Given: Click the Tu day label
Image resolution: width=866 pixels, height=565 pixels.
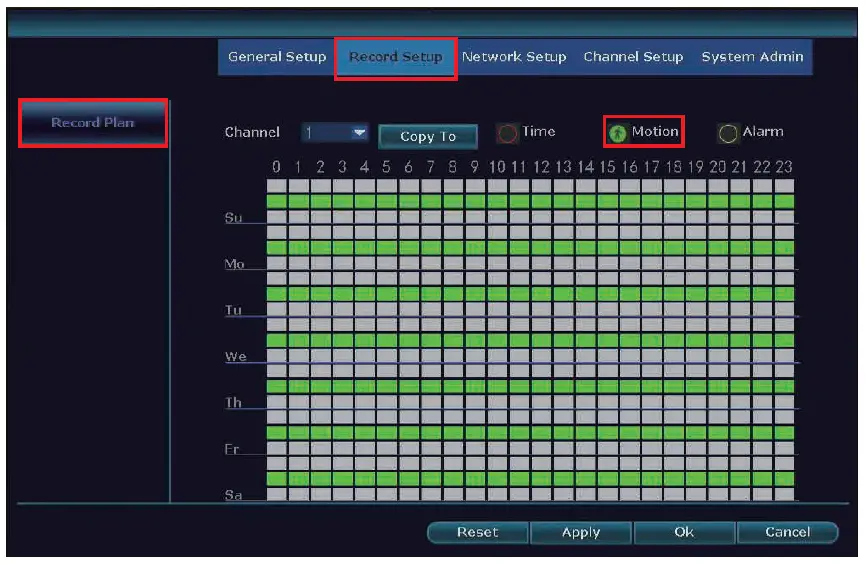Looking at the screenshot, I should tap(233, 310).
